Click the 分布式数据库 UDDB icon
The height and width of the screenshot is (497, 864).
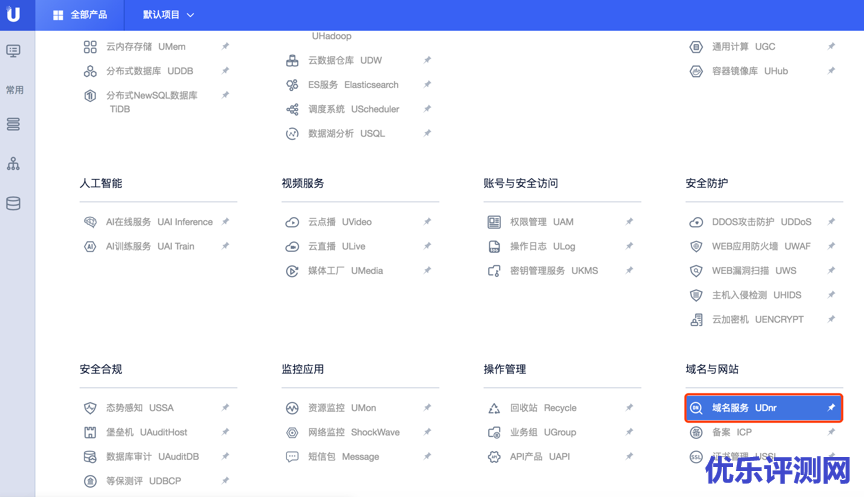90,71
